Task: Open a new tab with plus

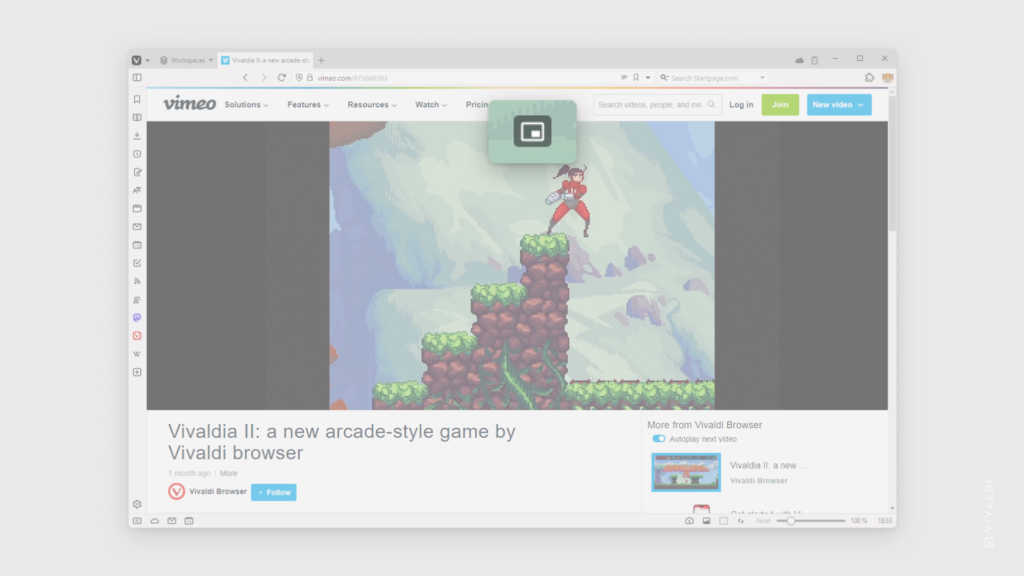Action: [321, 60]
